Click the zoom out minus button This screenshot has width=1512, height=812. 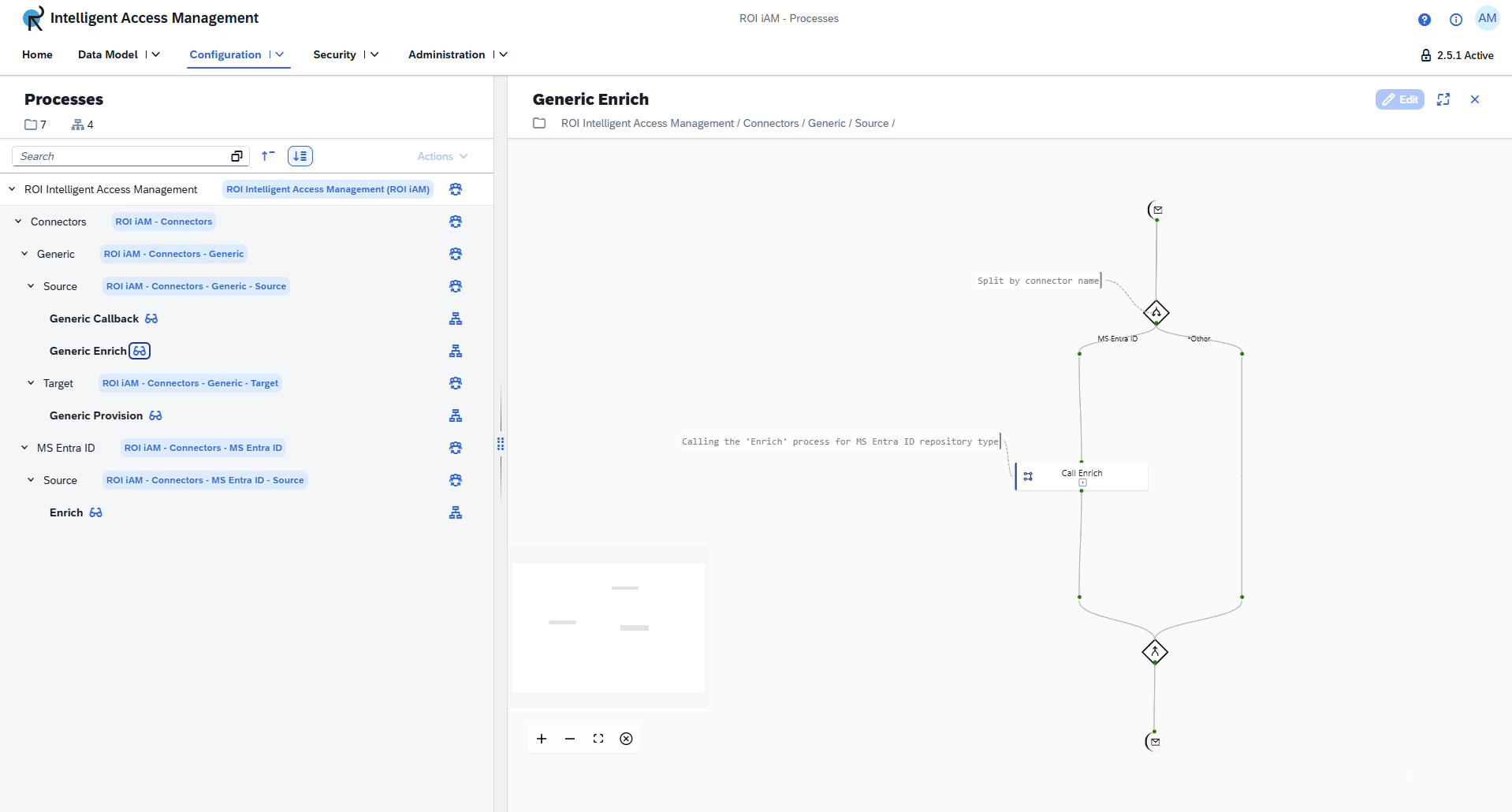(570, 739)
